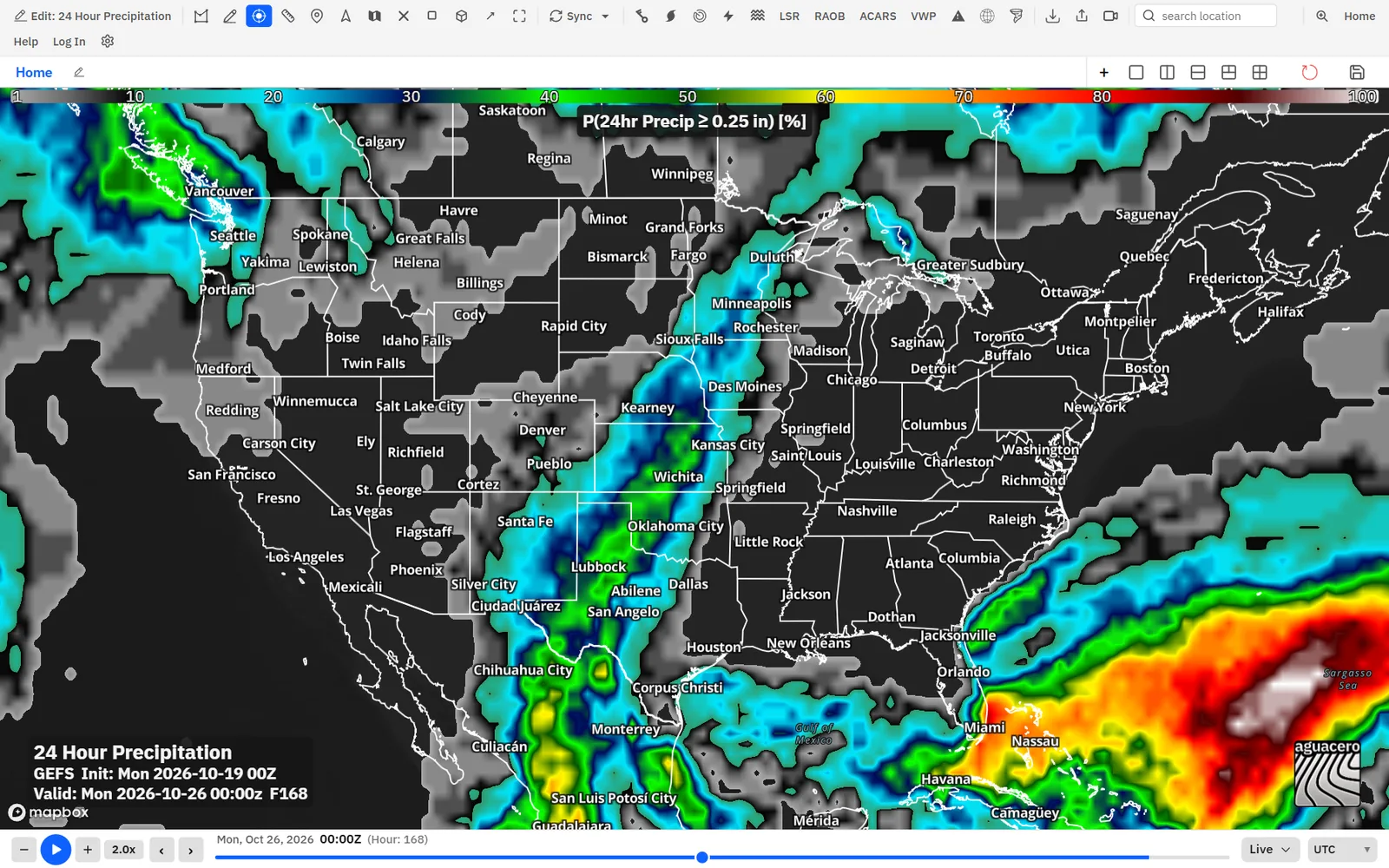This screenshot has height=868, width=1389.
Task: Toggle the wave lines layer icon
Action: [x=757, y=16]
